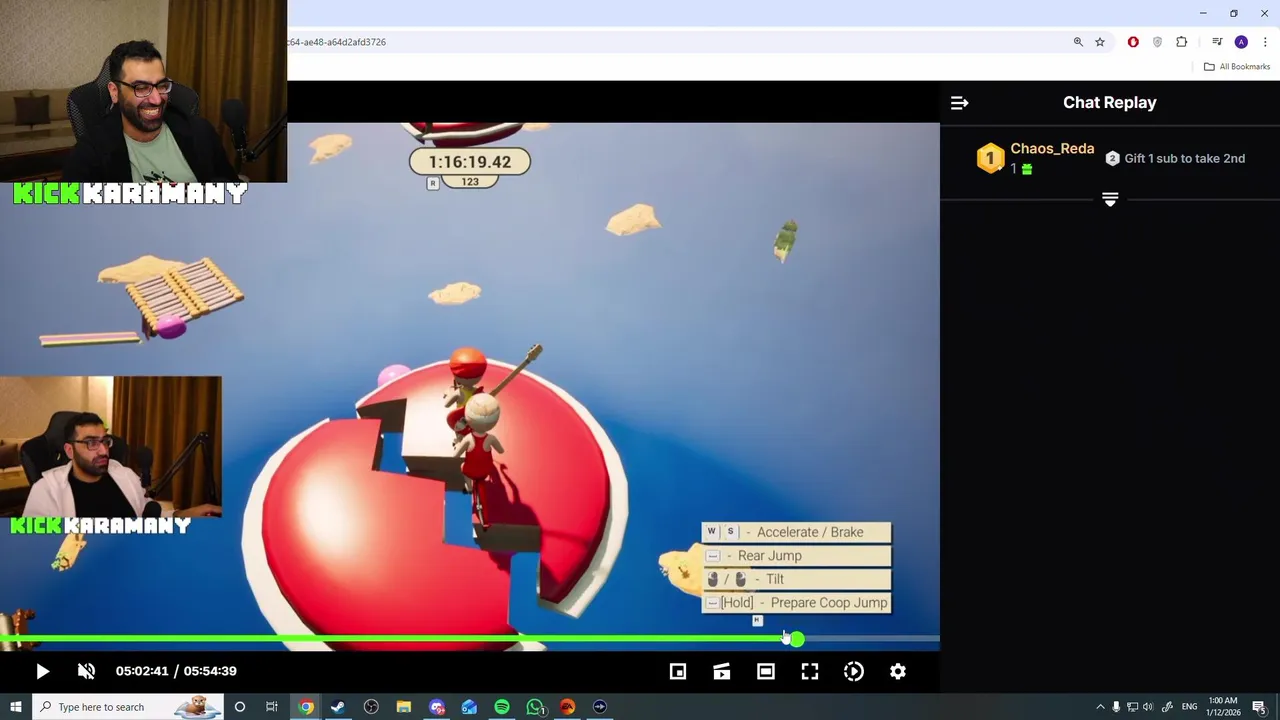Open WhatsApp from the taskbar

click(x=535, y=707)
